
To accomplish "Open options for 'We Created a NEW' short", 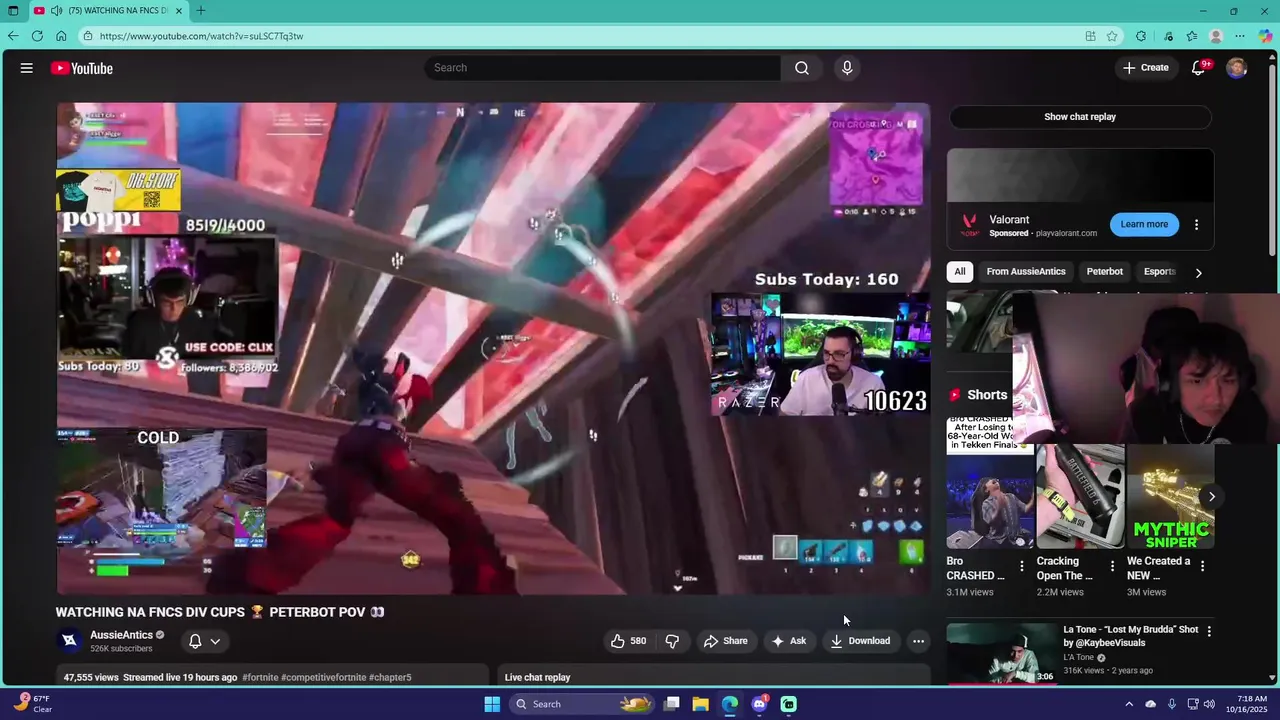I will click(x=1202, y=566).
